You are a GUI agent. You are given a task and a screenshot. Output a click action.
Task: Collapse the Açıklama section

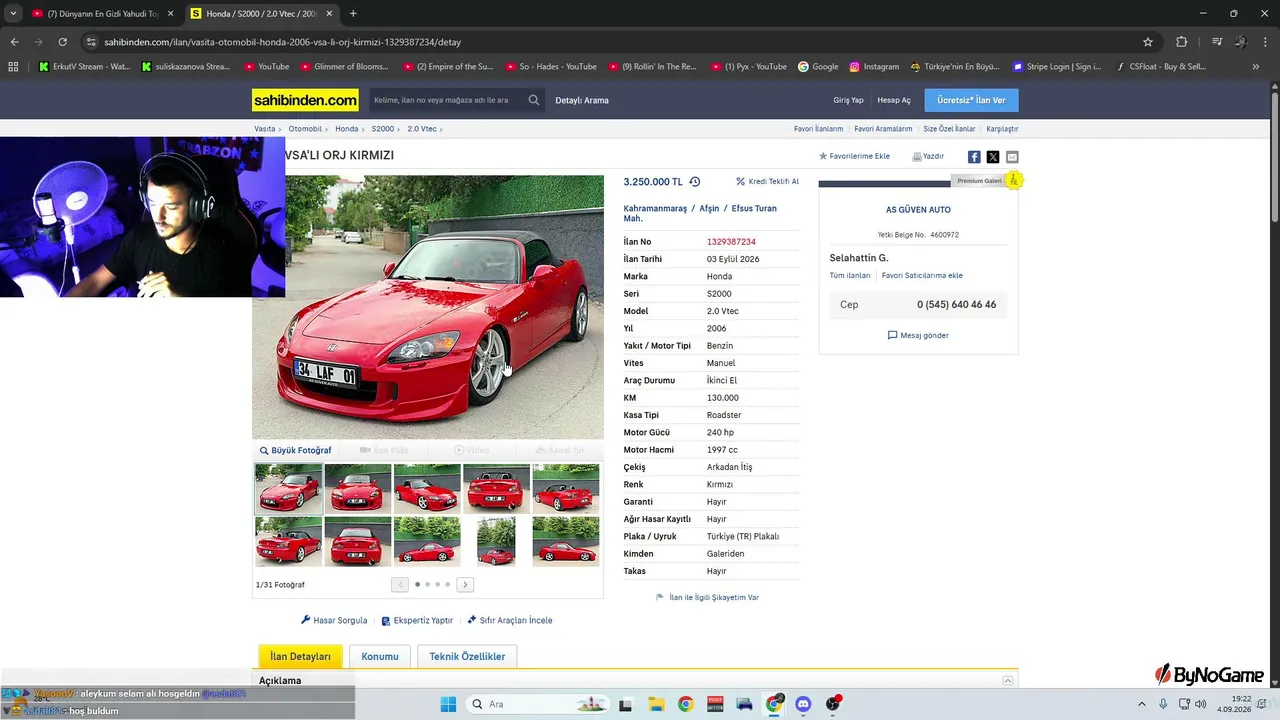pos(1008,681)
